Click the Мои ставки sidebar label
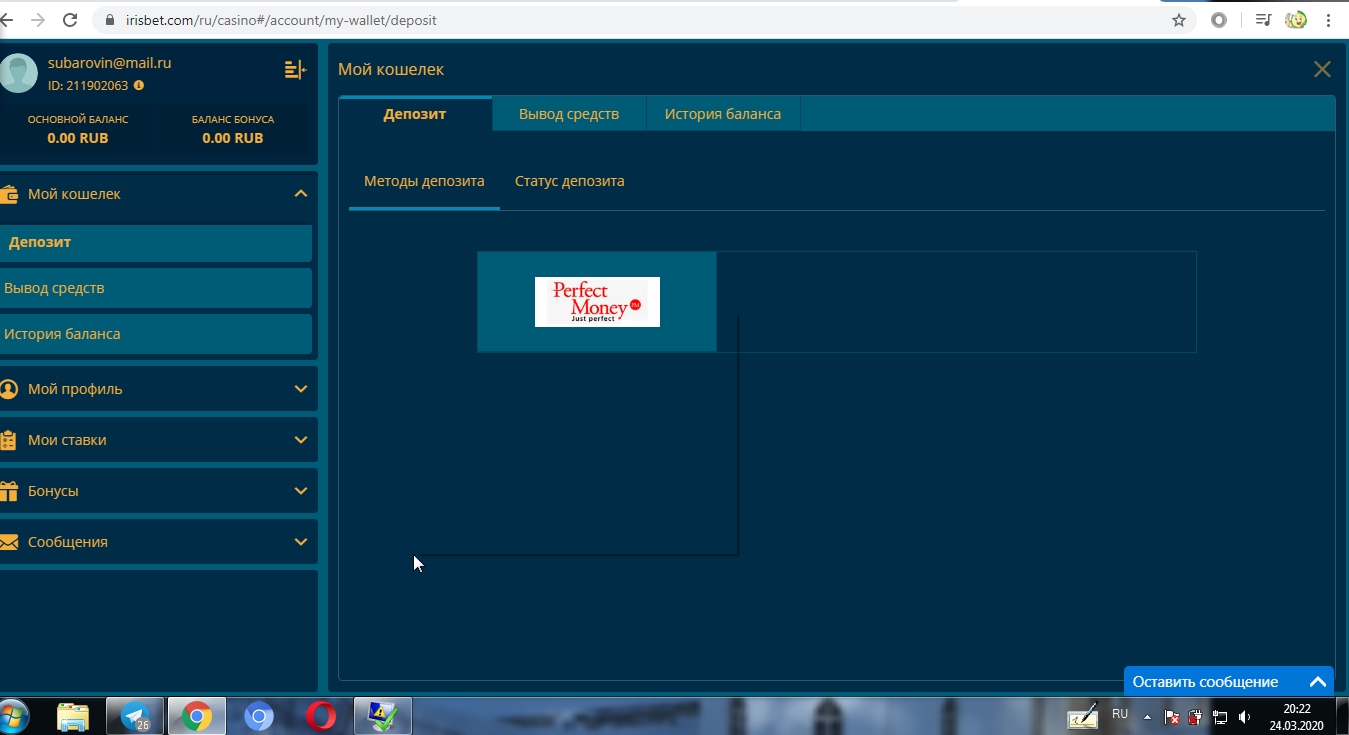1349x735 pixels. pos(67,440)
